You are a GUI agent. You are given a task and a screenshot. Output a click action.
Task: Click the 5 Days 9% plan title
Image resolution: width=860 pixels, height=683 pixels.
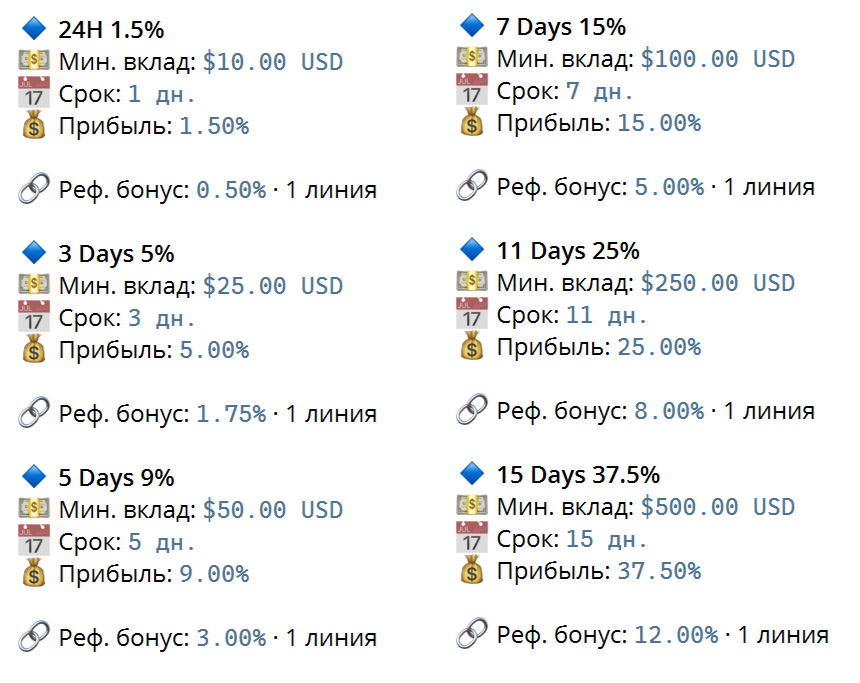[116, 478]
